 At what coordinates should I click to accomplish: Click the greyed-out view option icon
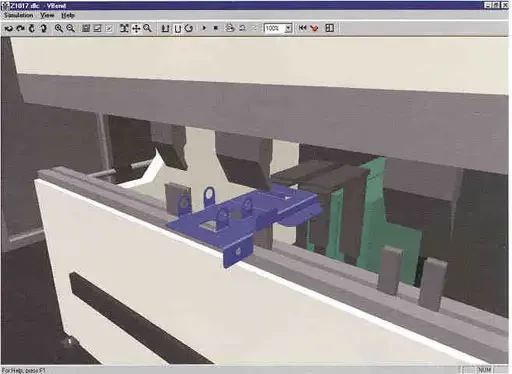pyautogui.click(x=109, y=29)
